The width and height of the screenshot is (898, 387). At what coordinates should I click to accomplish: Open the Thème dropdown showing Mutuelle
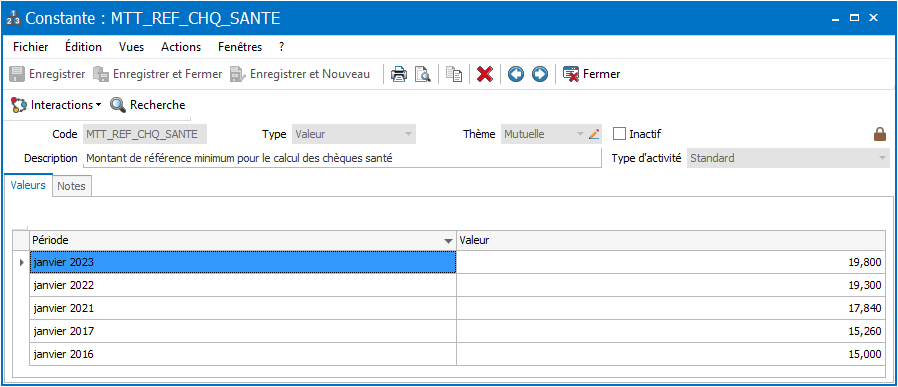pyautogui.click(x=580, y=135)
